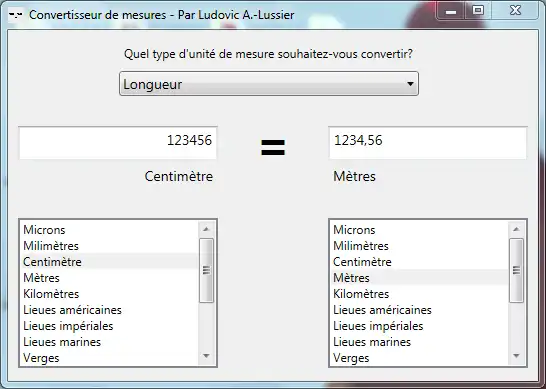Select Verges in the right unit list
The width and height of the screenshot is (546, 389).
tap(419, 358)
